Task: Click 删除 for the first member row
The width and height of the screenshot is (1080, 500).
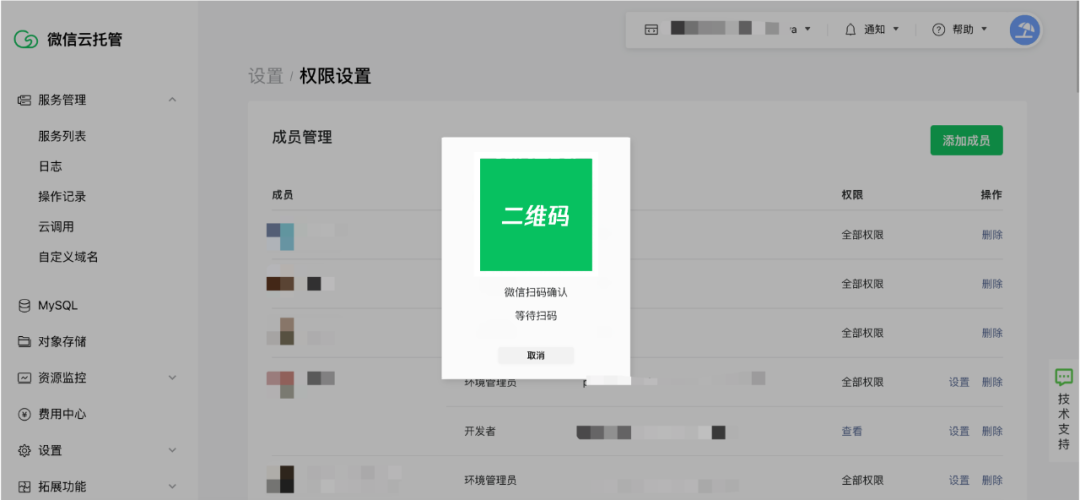Action: click(x=992, y=235)
